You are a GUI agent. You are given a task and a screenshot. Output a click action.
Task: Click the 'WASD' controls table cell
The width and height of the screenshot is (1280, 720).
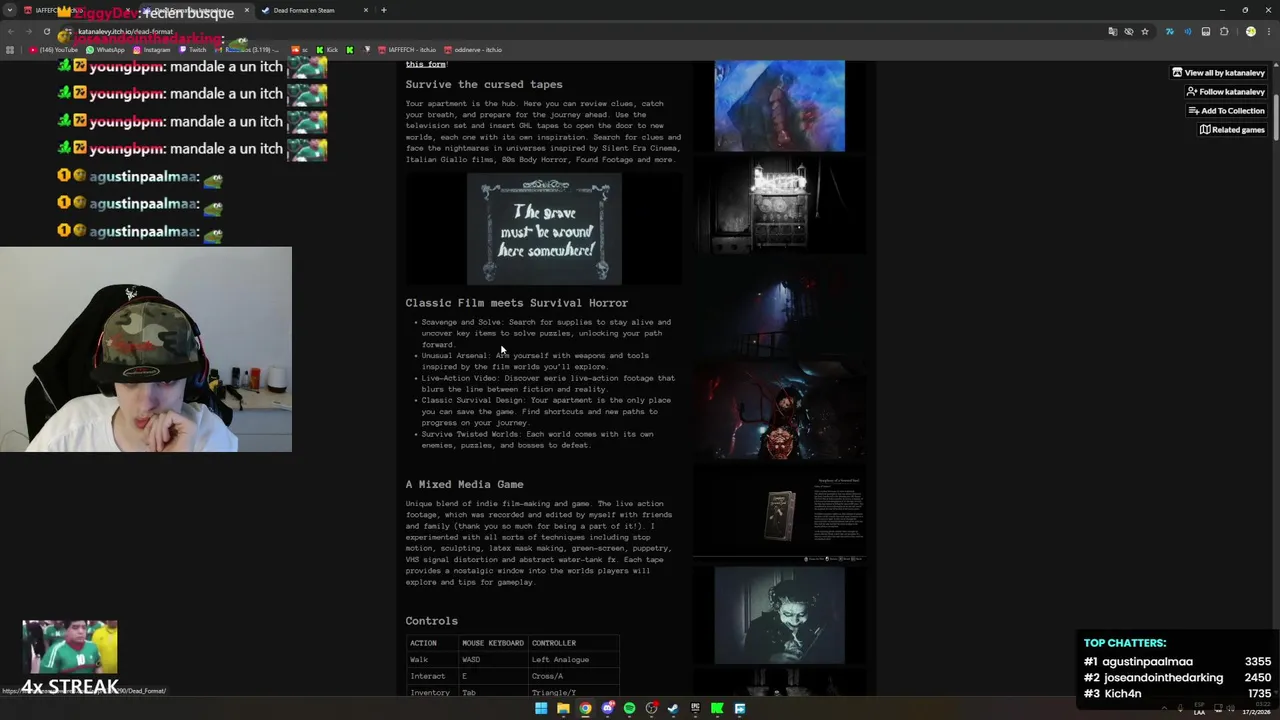[x=493, y=660]
